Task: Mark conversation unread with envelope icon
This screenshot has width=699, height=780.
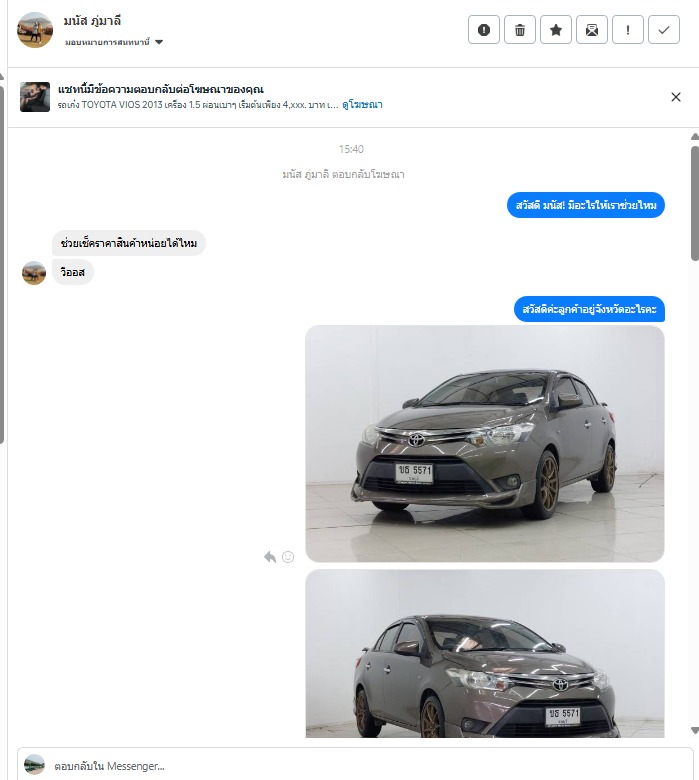Action: coord(592,30)
